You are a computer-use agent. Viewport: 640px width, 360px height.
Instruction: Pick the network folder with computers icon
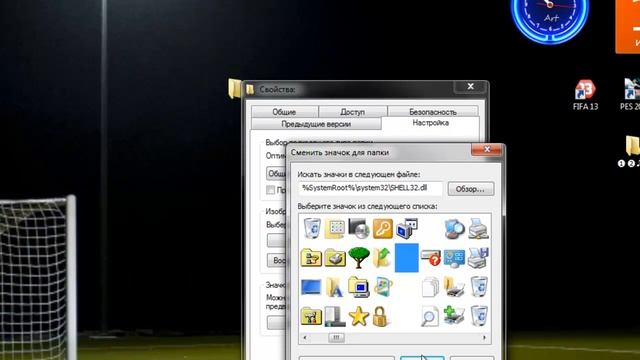tap(311, 258)
